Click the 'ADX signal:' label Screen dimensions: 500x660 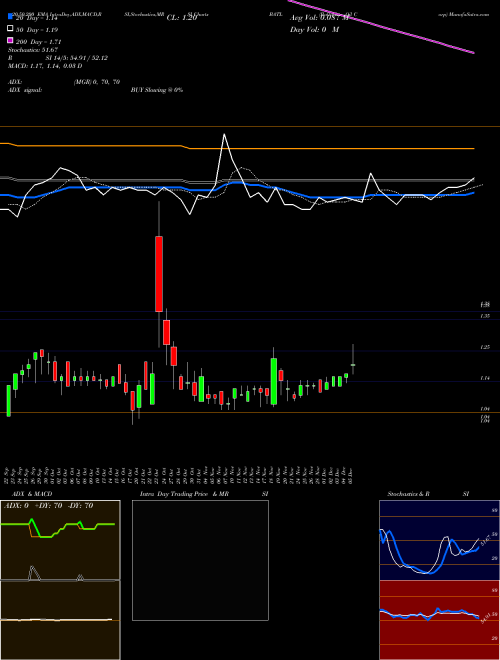tap(25, 90)
